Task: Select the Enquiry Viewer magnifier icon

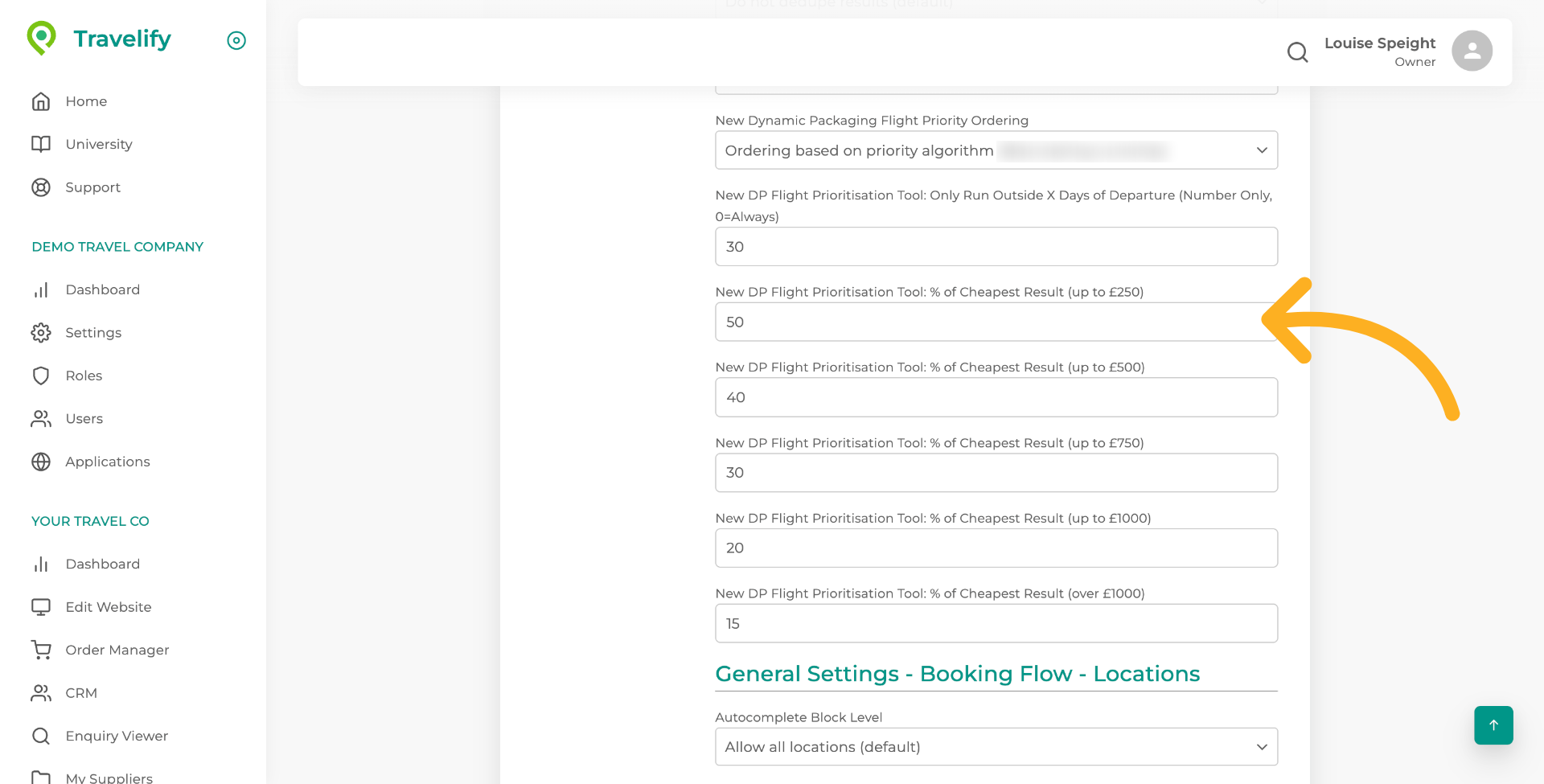Action: click(x=41, y=736)
